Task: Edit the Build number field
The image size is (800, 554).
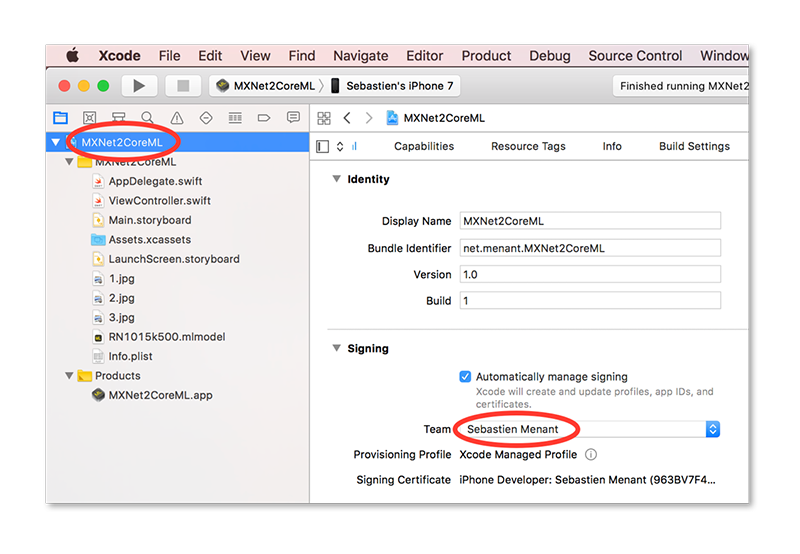Action: point(590,300)
